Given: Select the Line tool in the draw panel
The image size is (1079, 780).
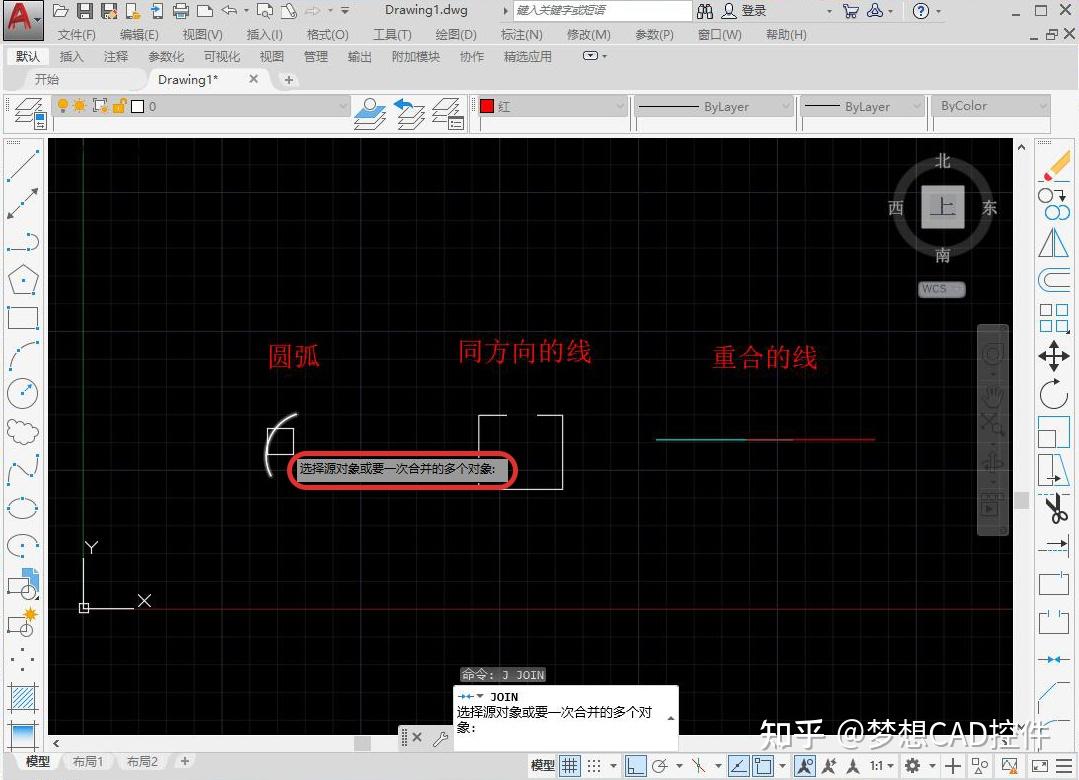Looking at the screenshot, I should coord(23,163).
